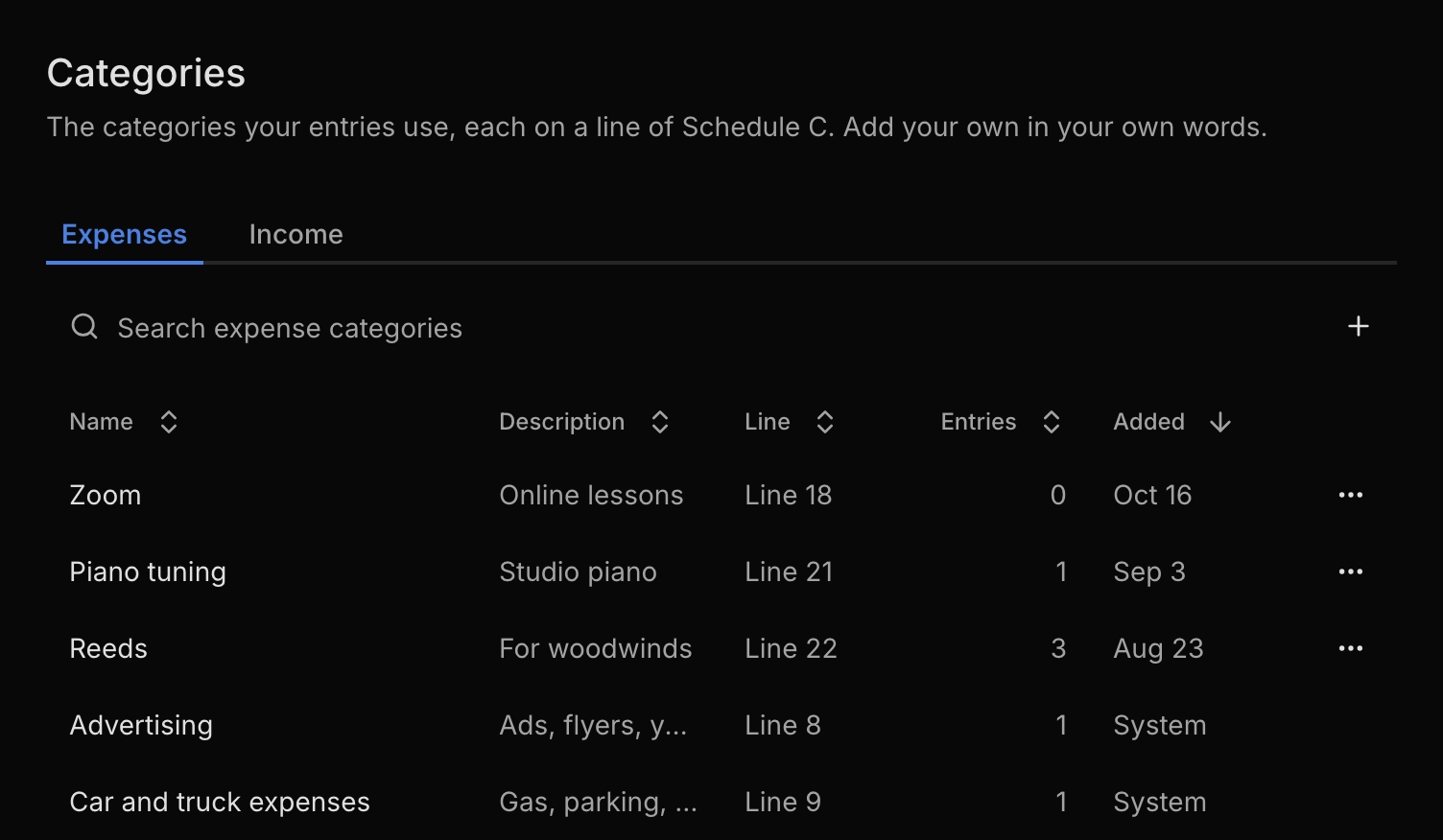Select the Expenses tab
1443x840 pixels.
124,235
